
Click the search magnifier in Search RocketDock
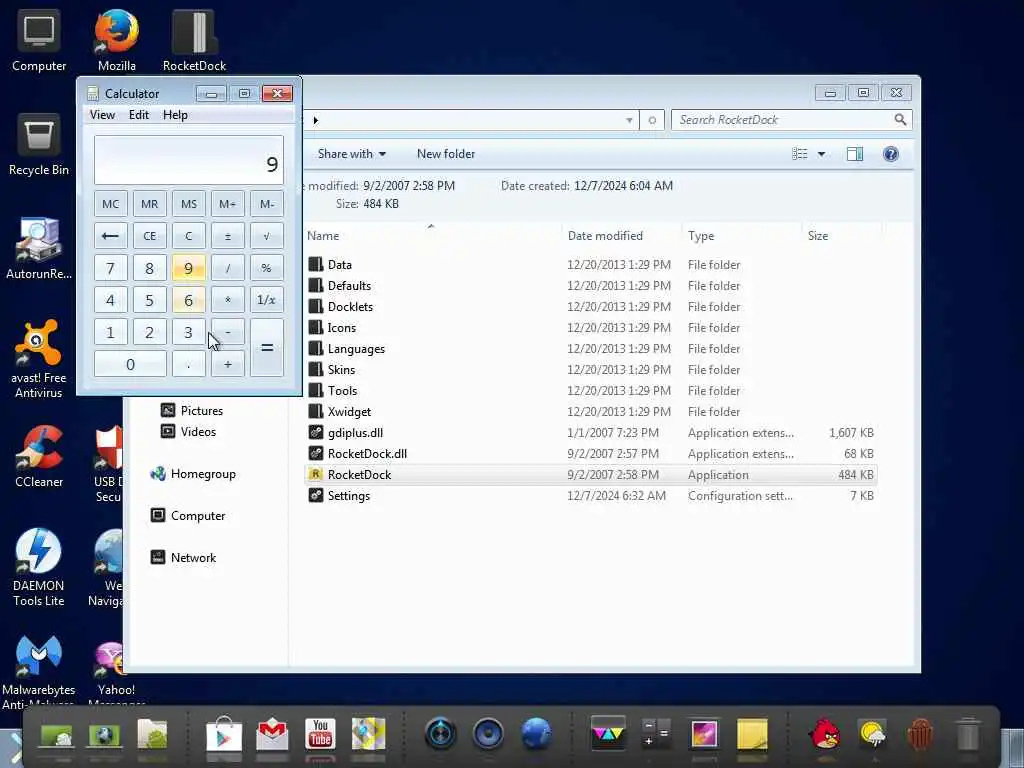click(900, 120)
